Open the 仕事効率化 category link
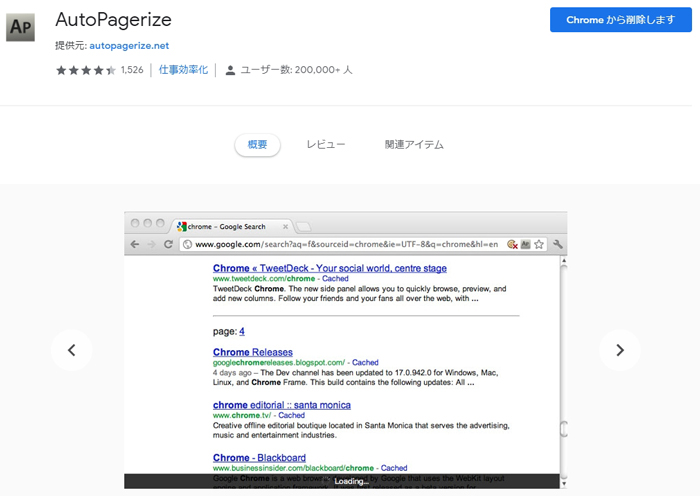Image resolution: width=700 pixels, height=496 pixels. pos(183,70)
